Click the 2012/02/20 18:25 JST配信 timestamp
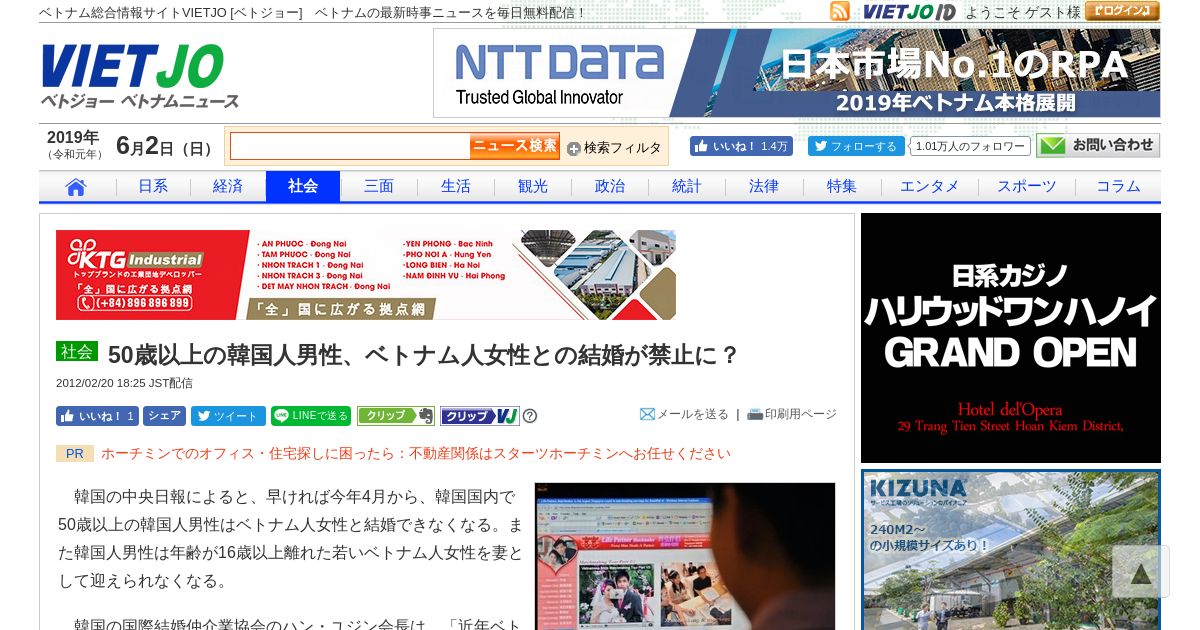The height and width of the screenshot is (630, 1200). (124, 383)
